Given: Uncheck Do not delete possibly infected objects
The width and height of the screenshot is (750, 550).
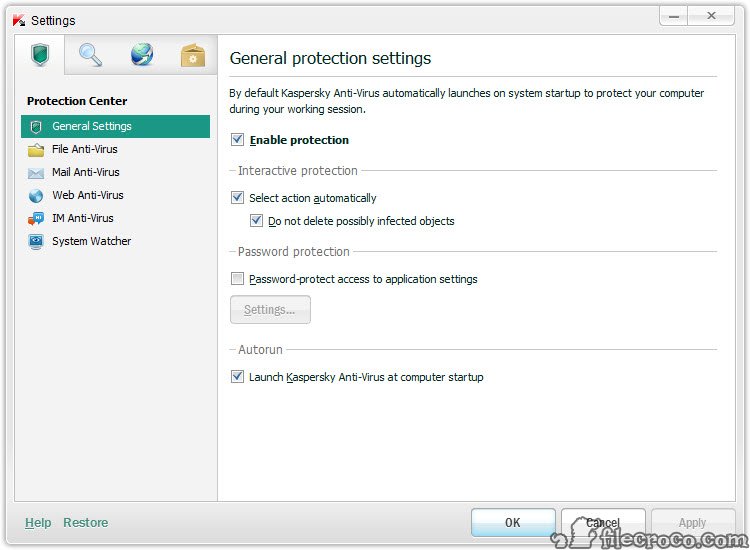Looking at the screenshot, I should click(256, 220).
